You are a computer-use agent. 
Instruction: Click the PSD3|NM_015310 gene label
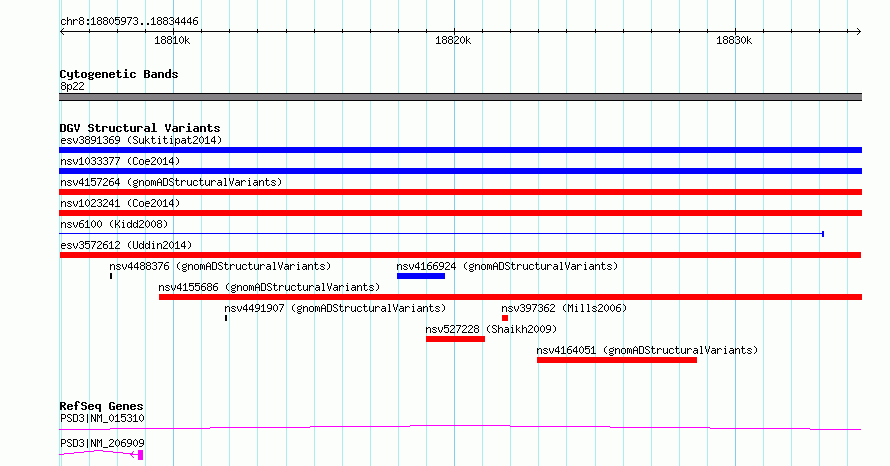(102, 418)
